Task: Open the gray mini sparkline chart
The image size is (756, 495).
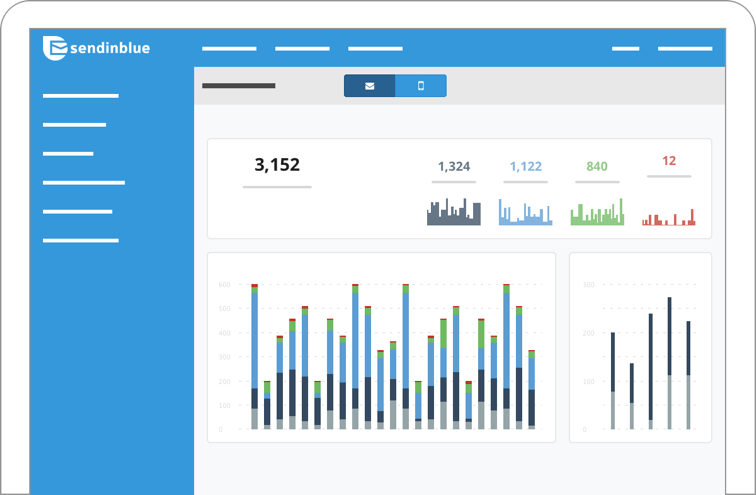Action: coord(454,212)
